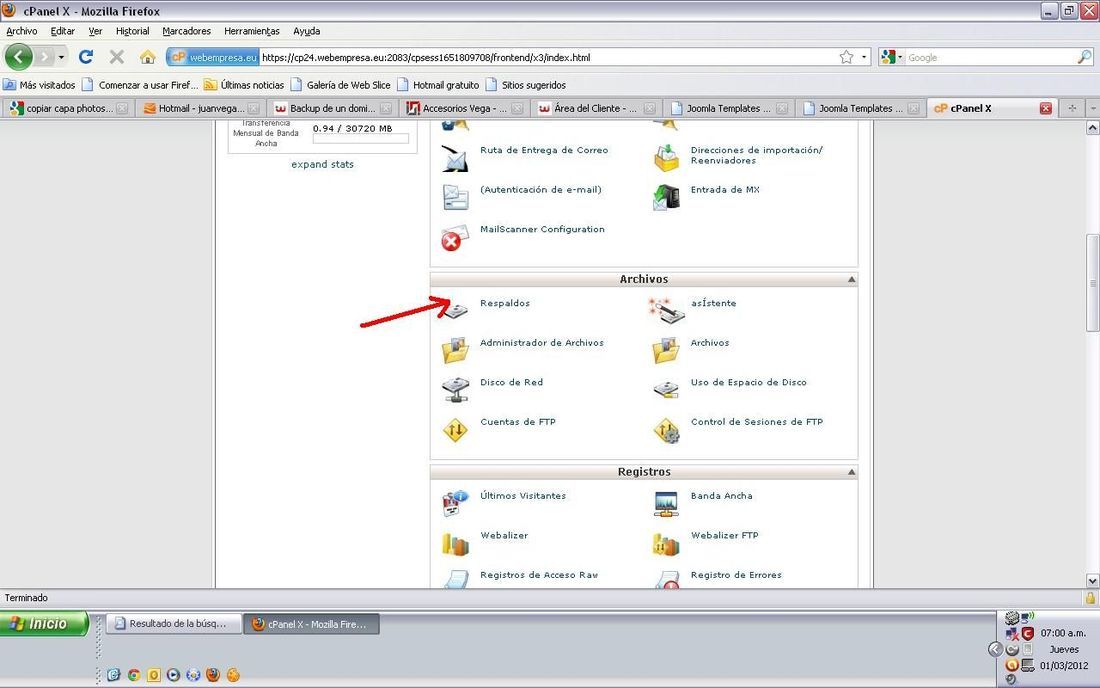The width and height of the screenshot is (1100, 688).
Task: Open the Respaldos backup disk icon
Action: click(x=455, y=309)
